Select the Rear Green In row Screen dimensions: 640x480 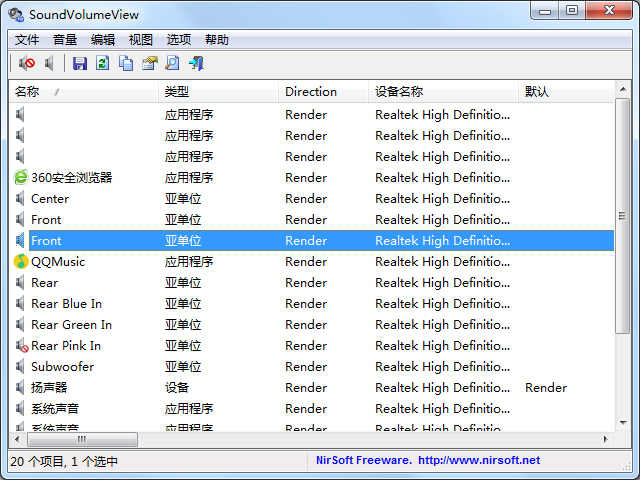312,324
